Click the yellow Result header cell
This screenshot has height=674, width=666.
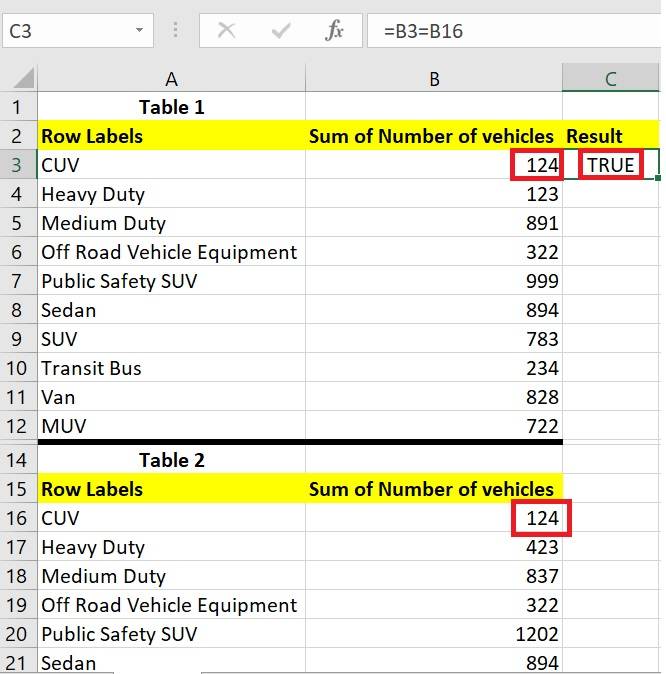pyautogui.click(x=610, y=136)
